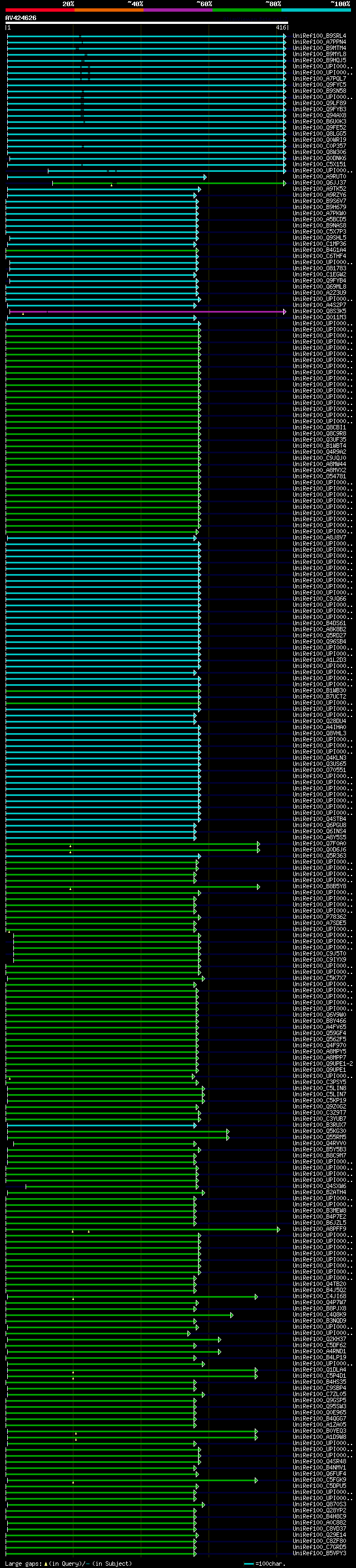Click the red 20% identity legend segment

(39, 11)
